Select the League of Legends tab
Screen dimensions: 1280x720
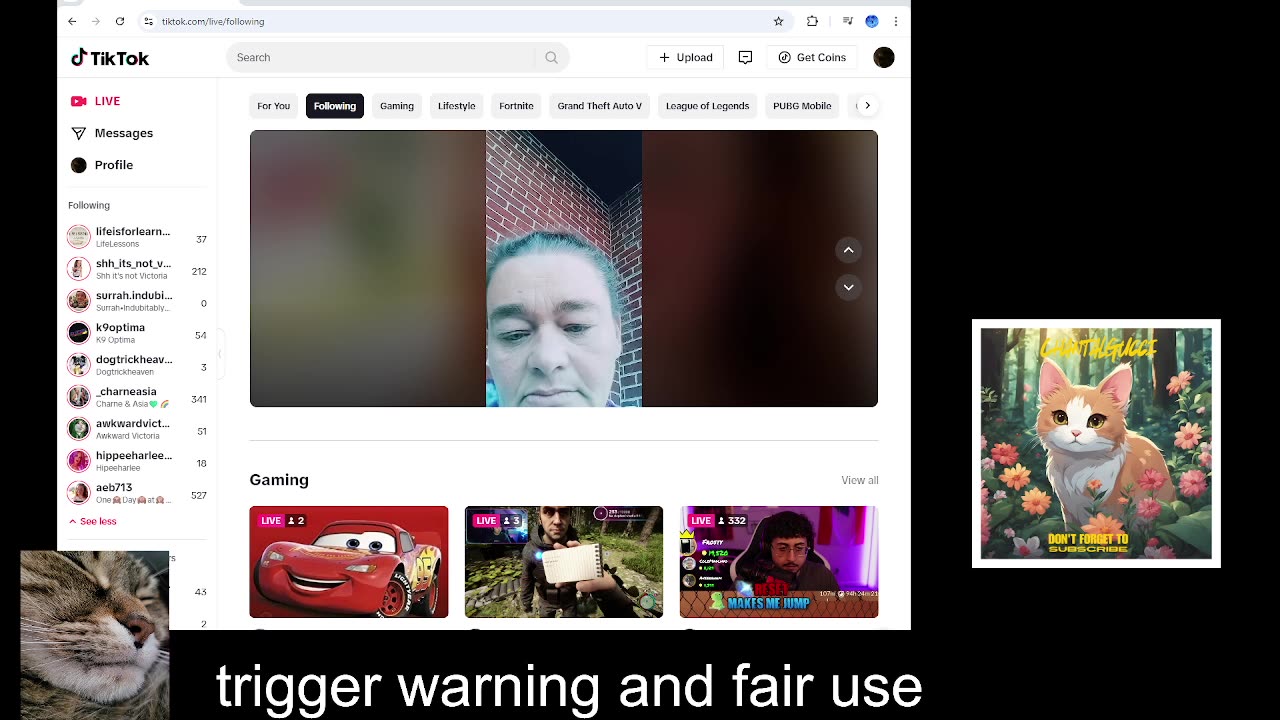click(x=707, y=106)
